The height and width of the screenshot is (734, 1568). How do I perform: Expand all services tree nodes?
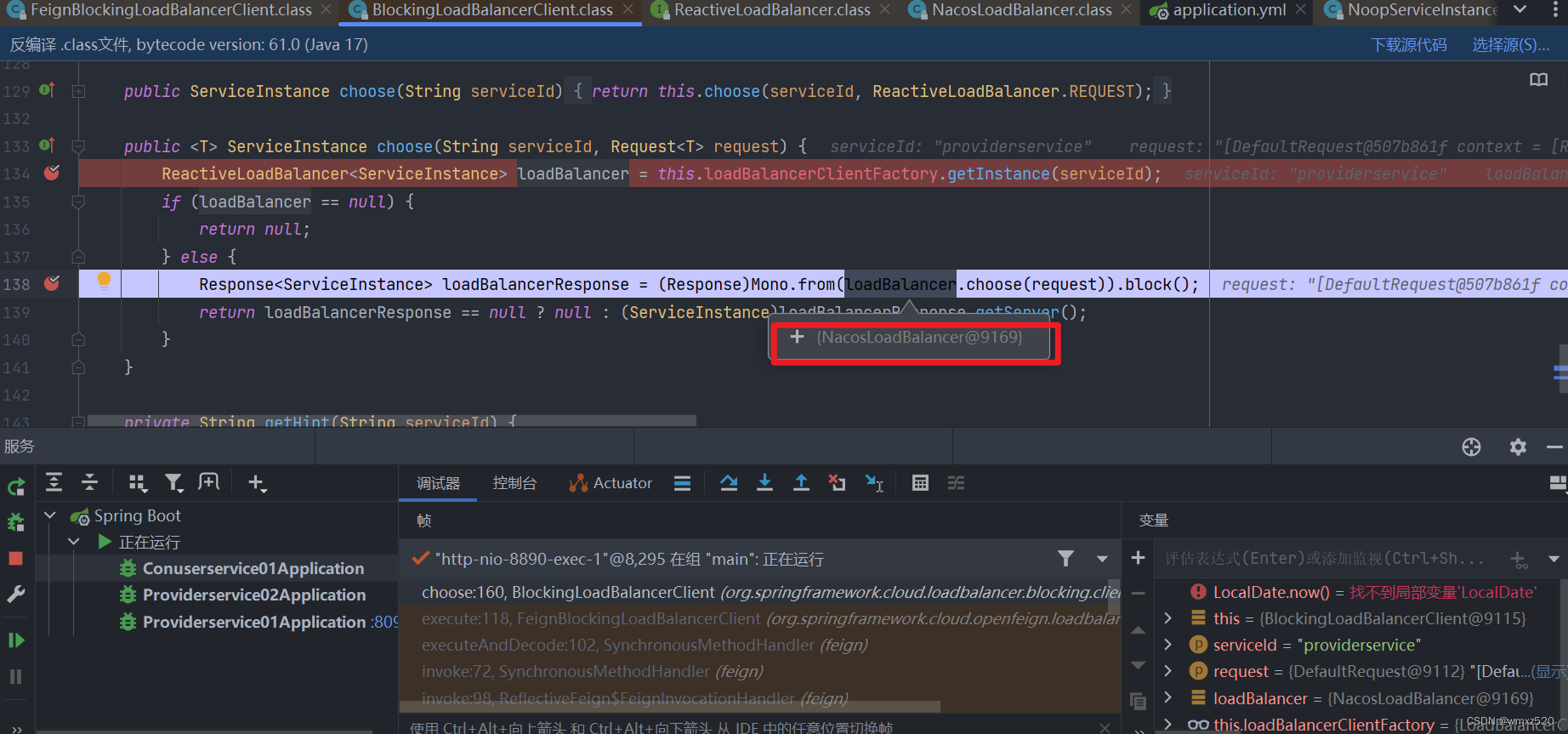pyautogui.click(x=54, y=482)
